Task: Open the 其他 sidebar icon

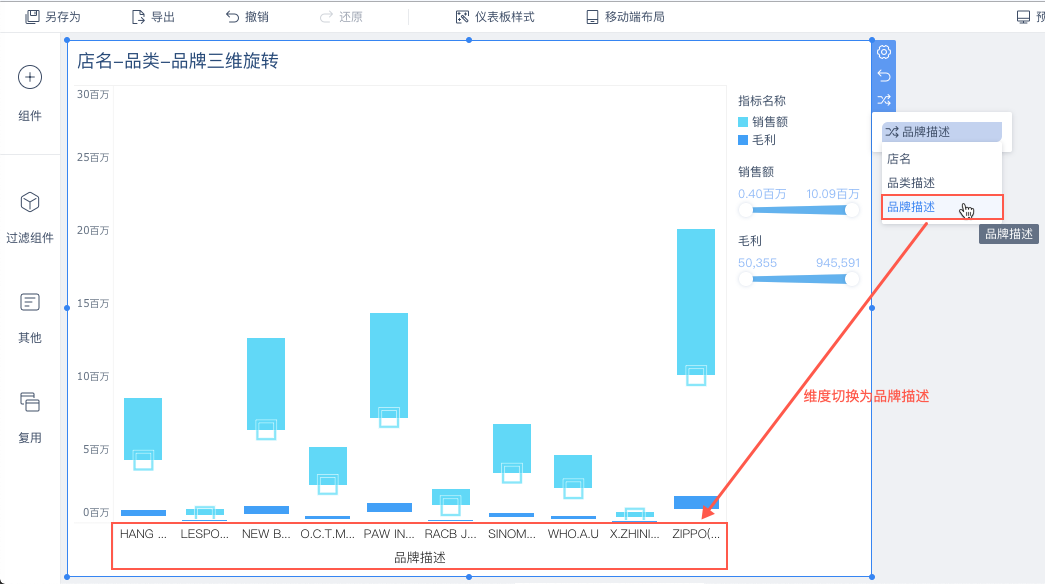Action: (29, 302)
